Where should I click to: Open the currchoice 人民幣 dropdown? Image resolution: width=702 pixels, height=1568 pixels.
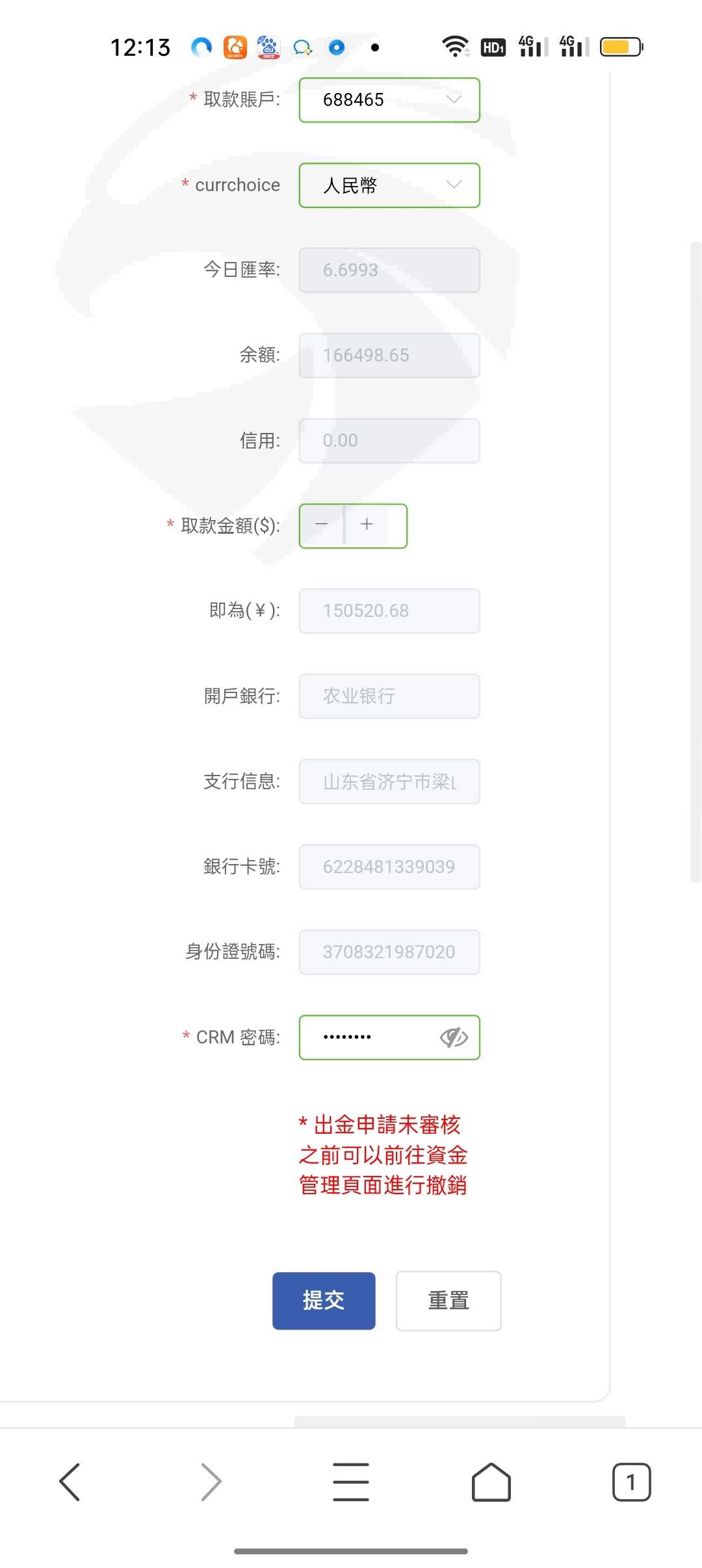click(x=389, y=185)
